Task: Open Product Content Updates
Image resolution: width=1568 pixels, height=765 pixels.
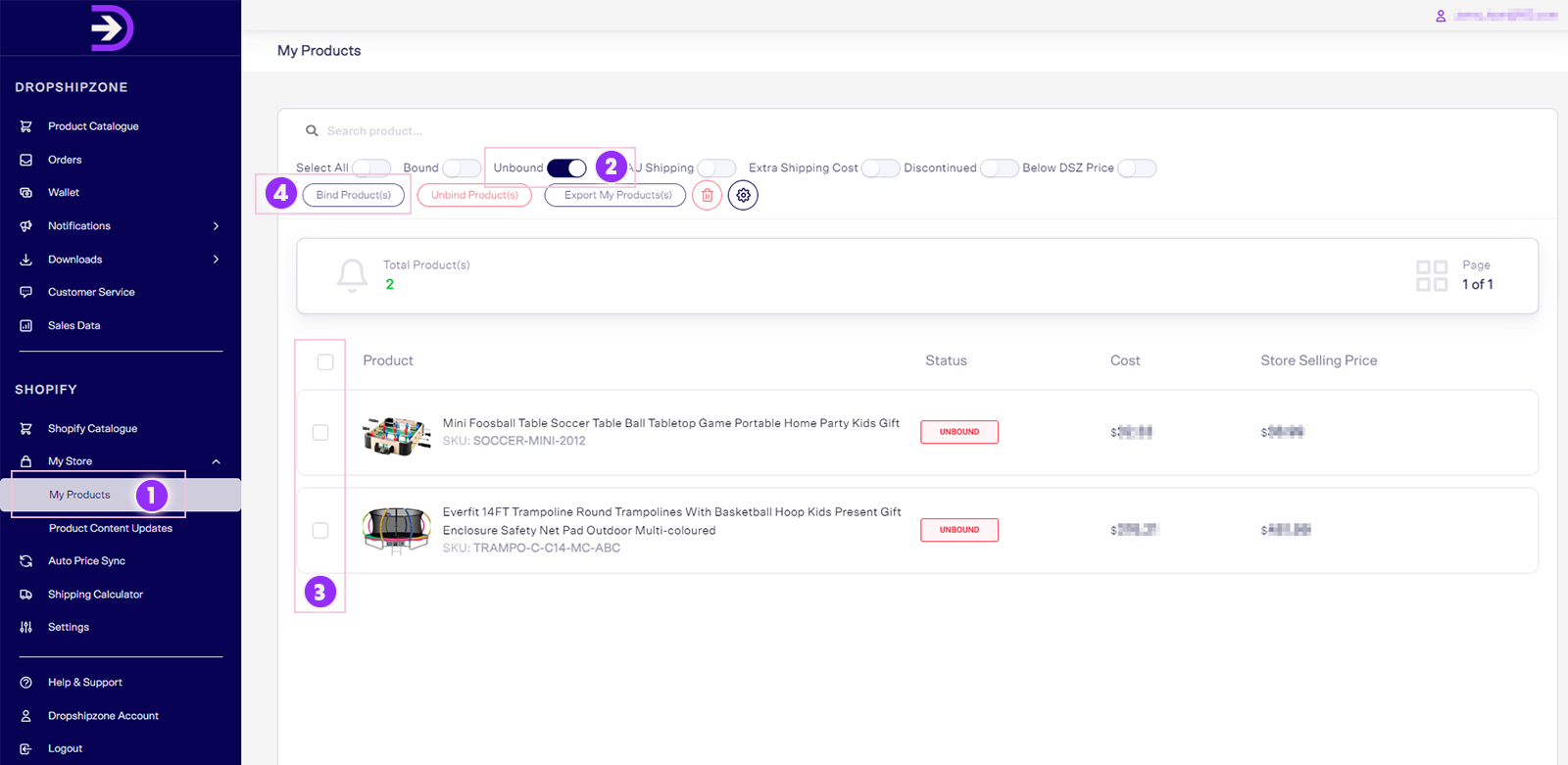Action: (111, 528)
